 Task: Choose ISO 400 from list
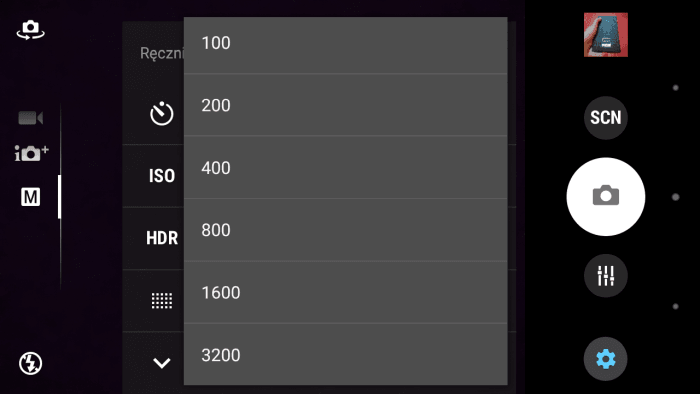[346, 167]
